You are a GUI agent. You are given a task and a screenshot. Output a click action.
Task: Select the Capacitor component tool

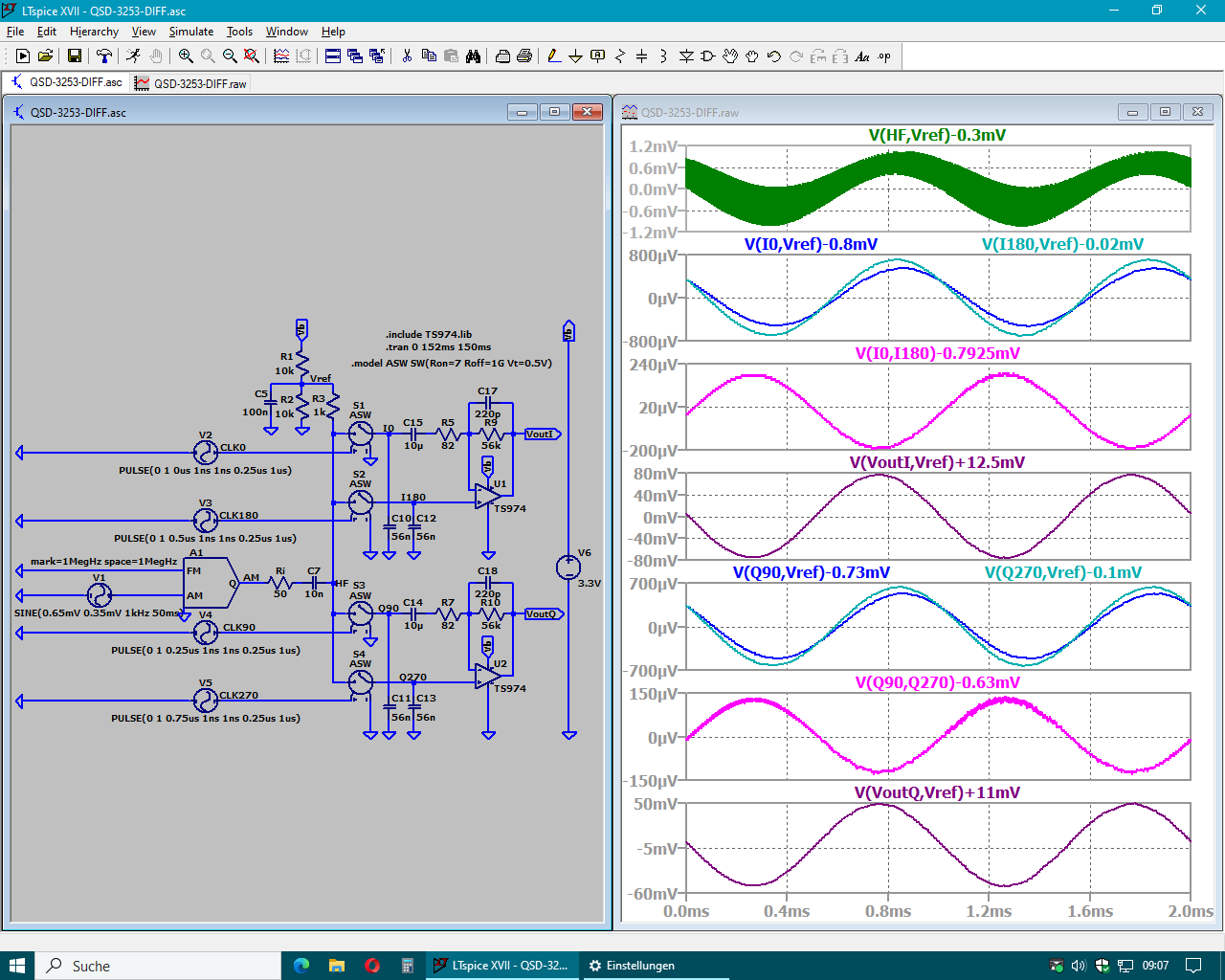click(641, 56)
